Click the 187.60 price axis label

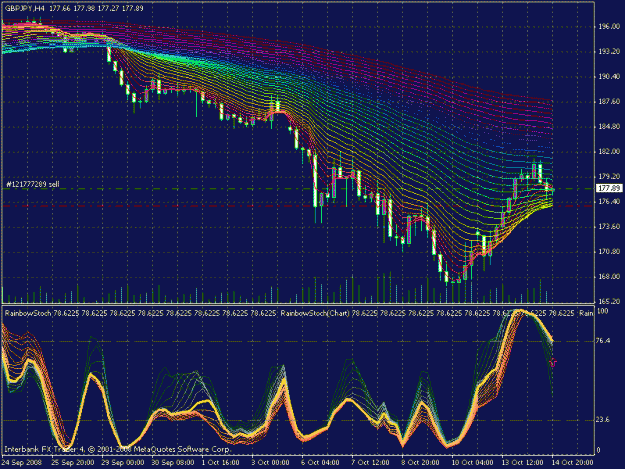(x=609, y=102)
